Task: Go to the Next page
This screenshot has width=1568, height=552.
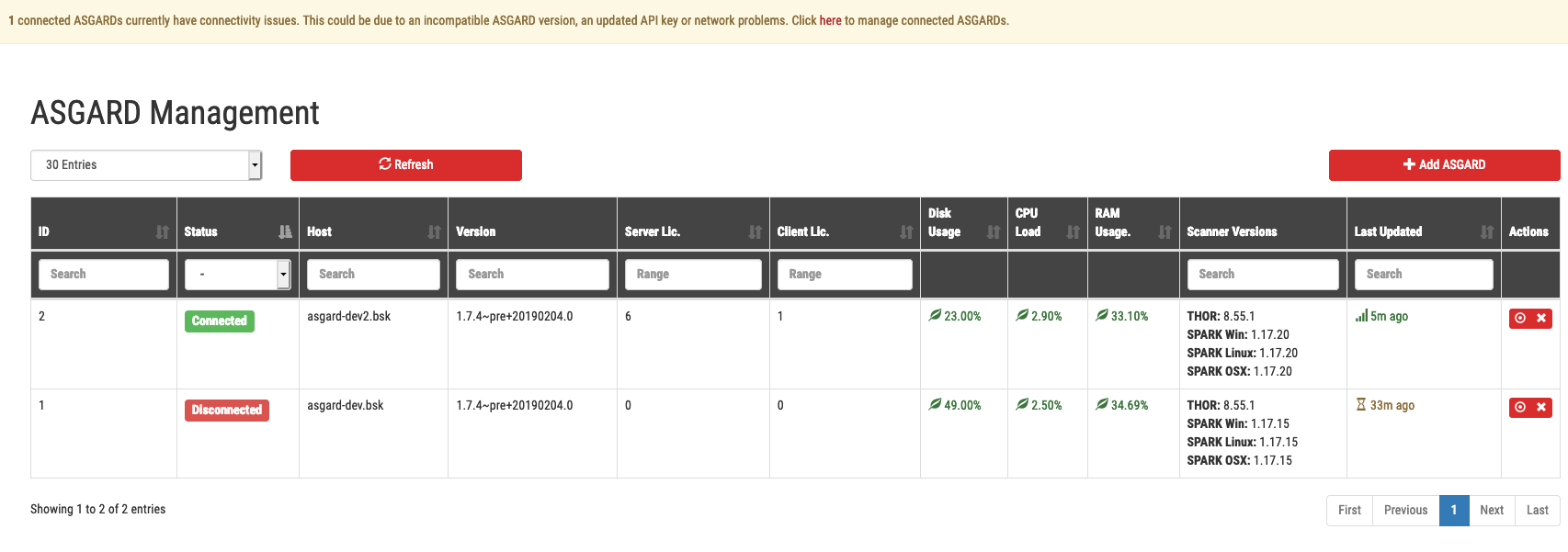Action: (x=1491, y=511)
